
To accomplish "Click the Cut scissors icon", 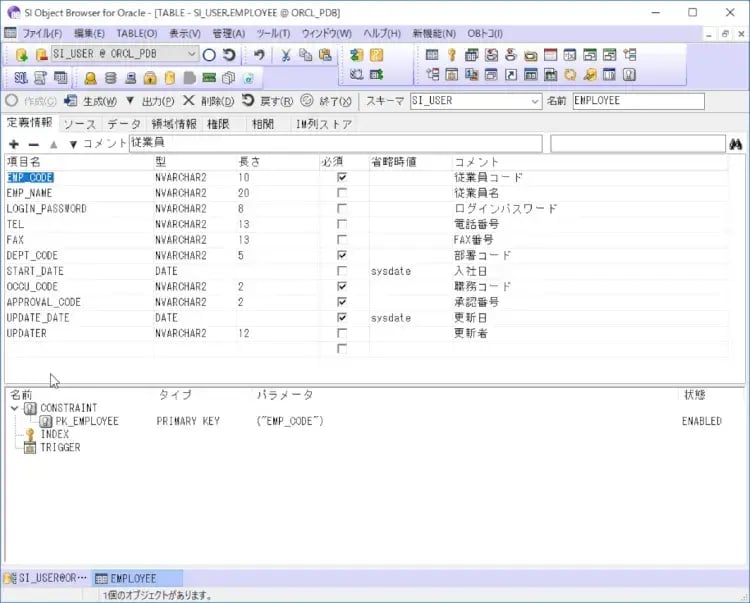I will [286, 54].
